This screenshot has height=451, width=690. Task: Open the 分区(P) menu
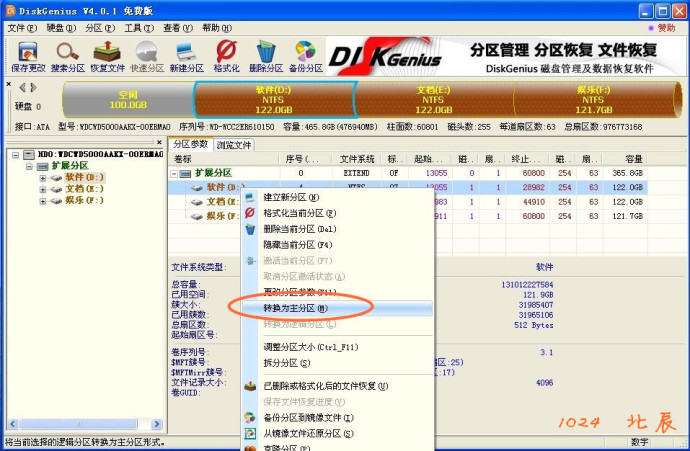coord(100,28)
